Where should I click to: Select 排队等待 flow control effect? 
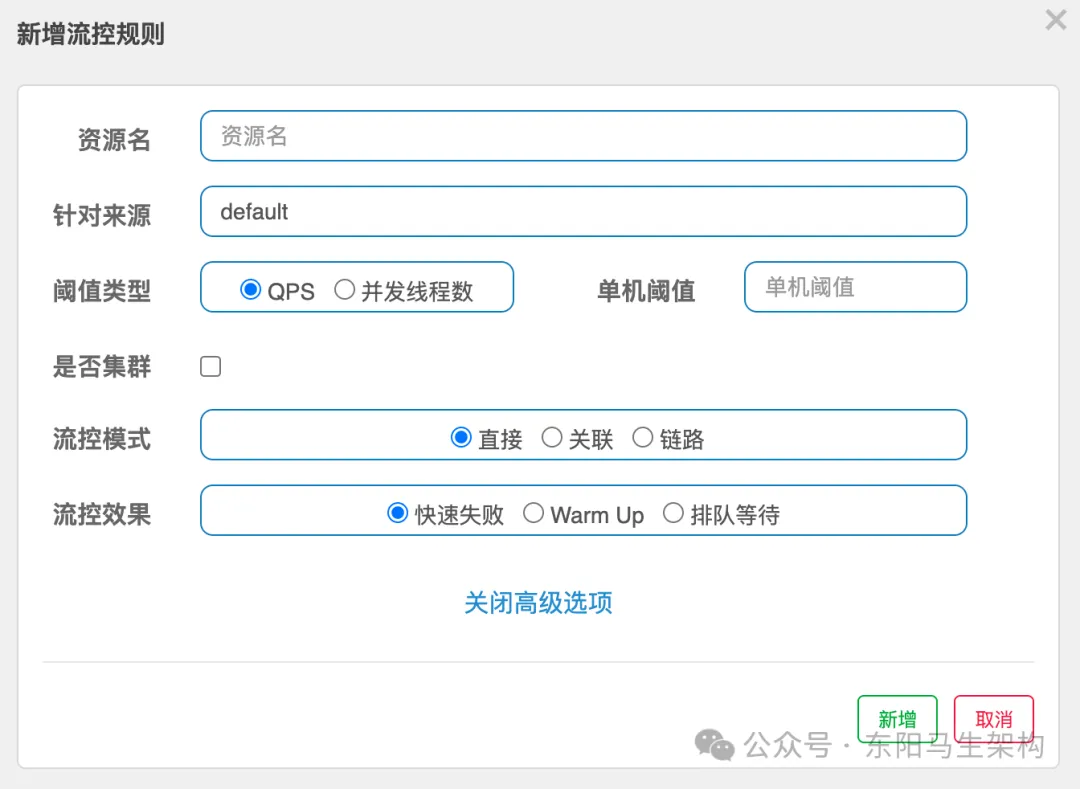tap(673, 513)
